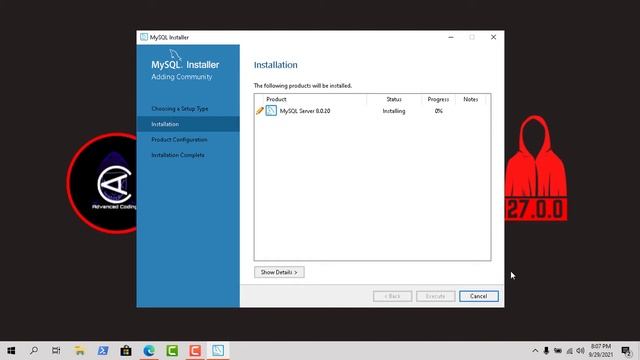Select Installation step in sidebar
This screenshot has width=640, height=360.
tap(188, 124)
